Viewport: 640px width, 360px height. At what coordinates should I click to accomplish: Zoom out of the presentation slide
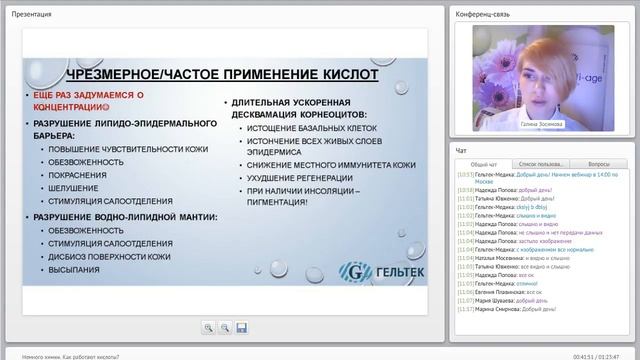pyautogui.click(x=225, y=328)
